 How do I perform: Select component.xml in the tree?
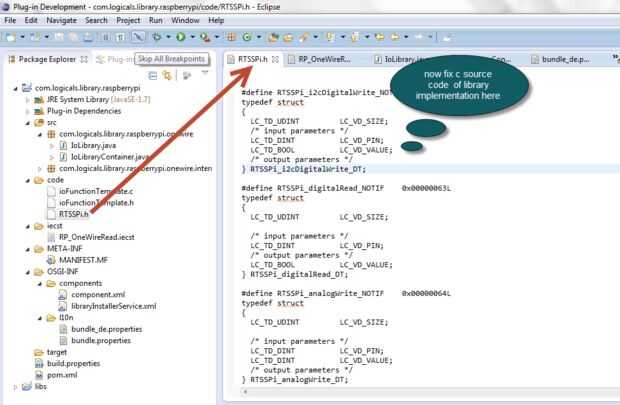[x=98, y=295]
